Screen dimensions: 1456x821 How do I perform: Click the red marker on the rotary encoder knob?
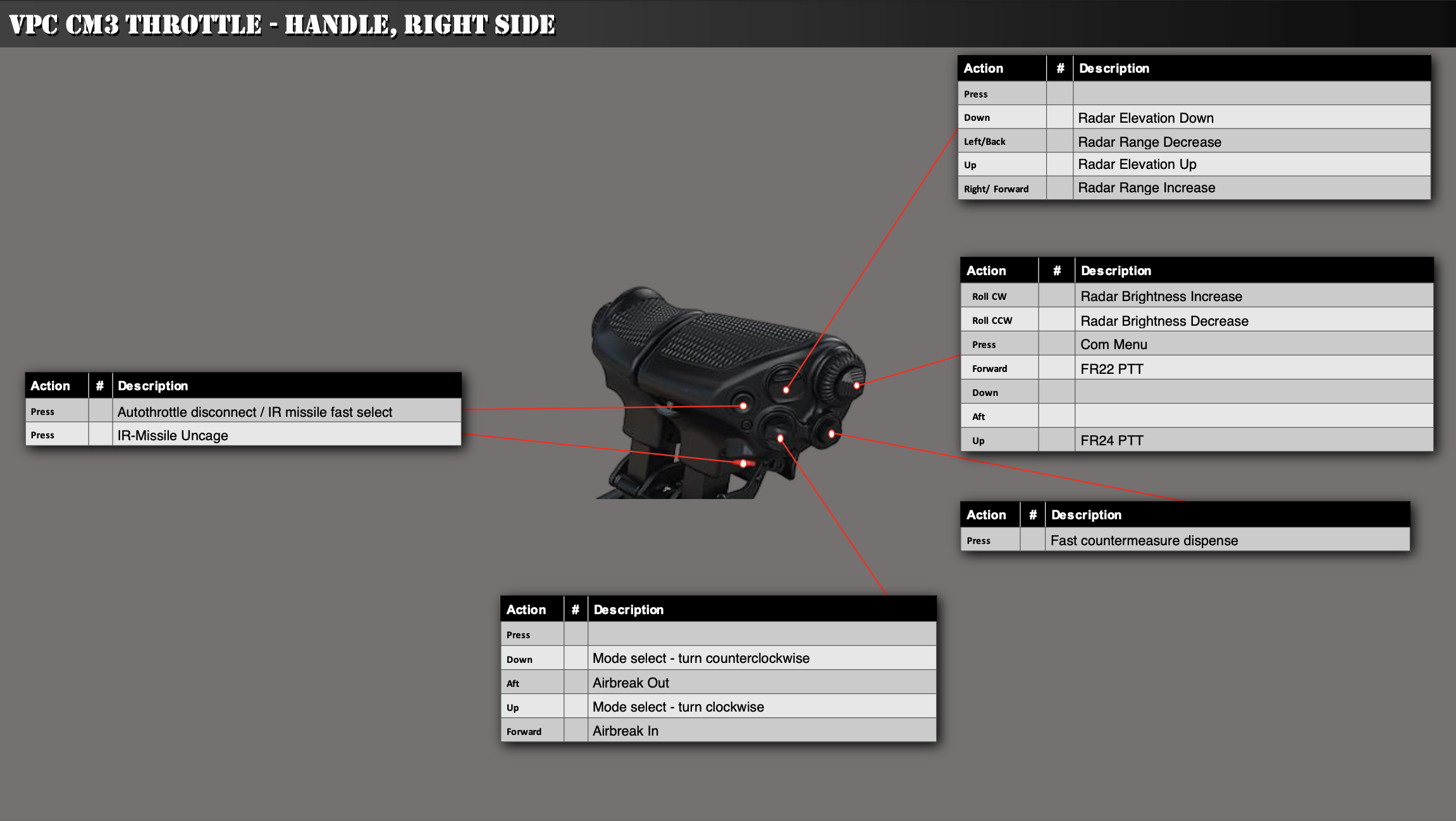click(856, 385)
